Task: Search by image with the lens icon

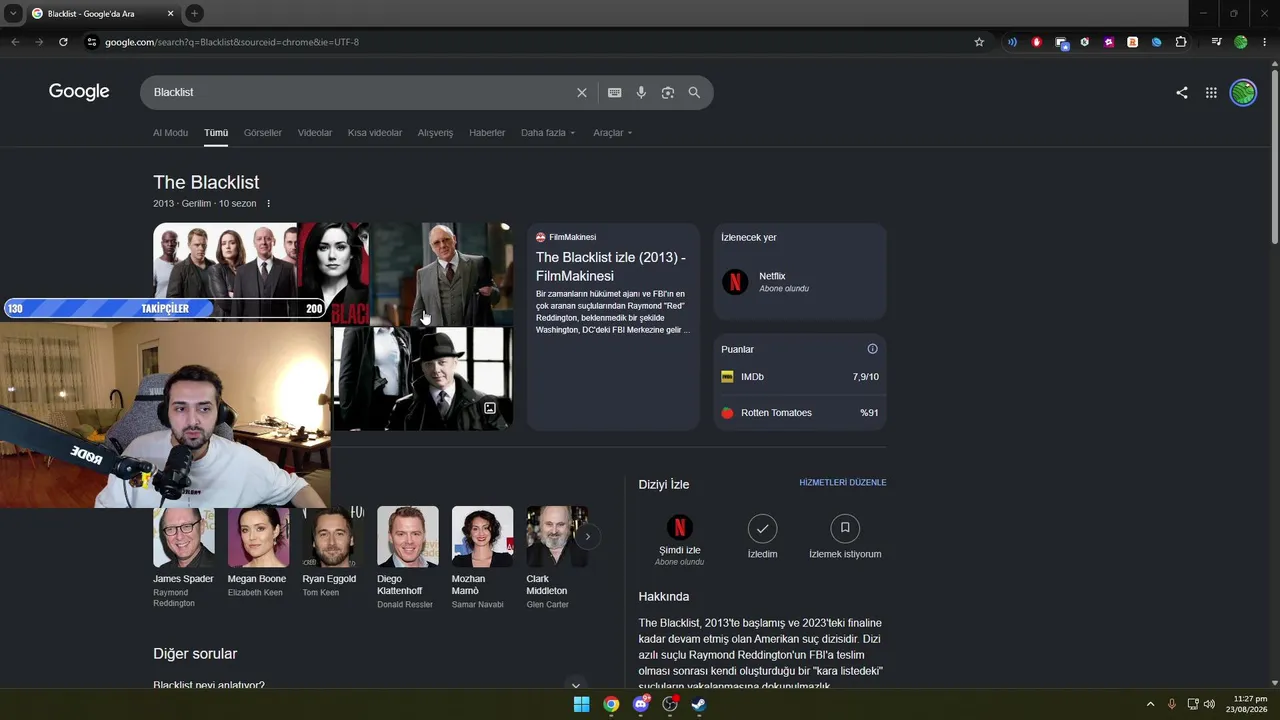Action: pyautogui.click(x=668, y=92)
